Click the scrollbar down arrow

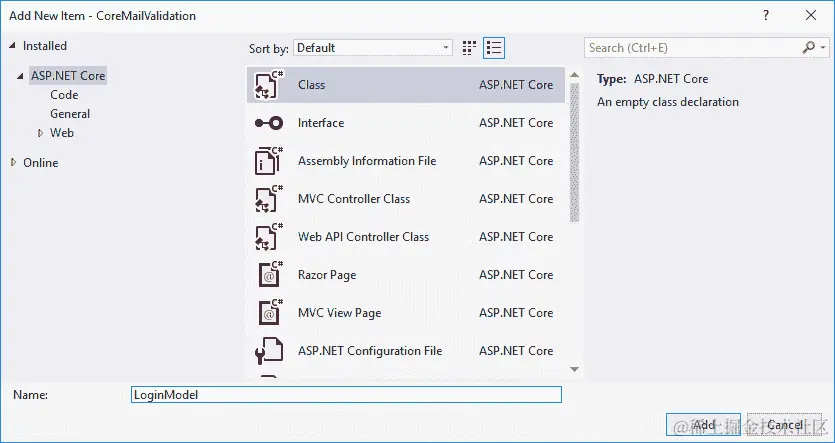click(574, 369)
